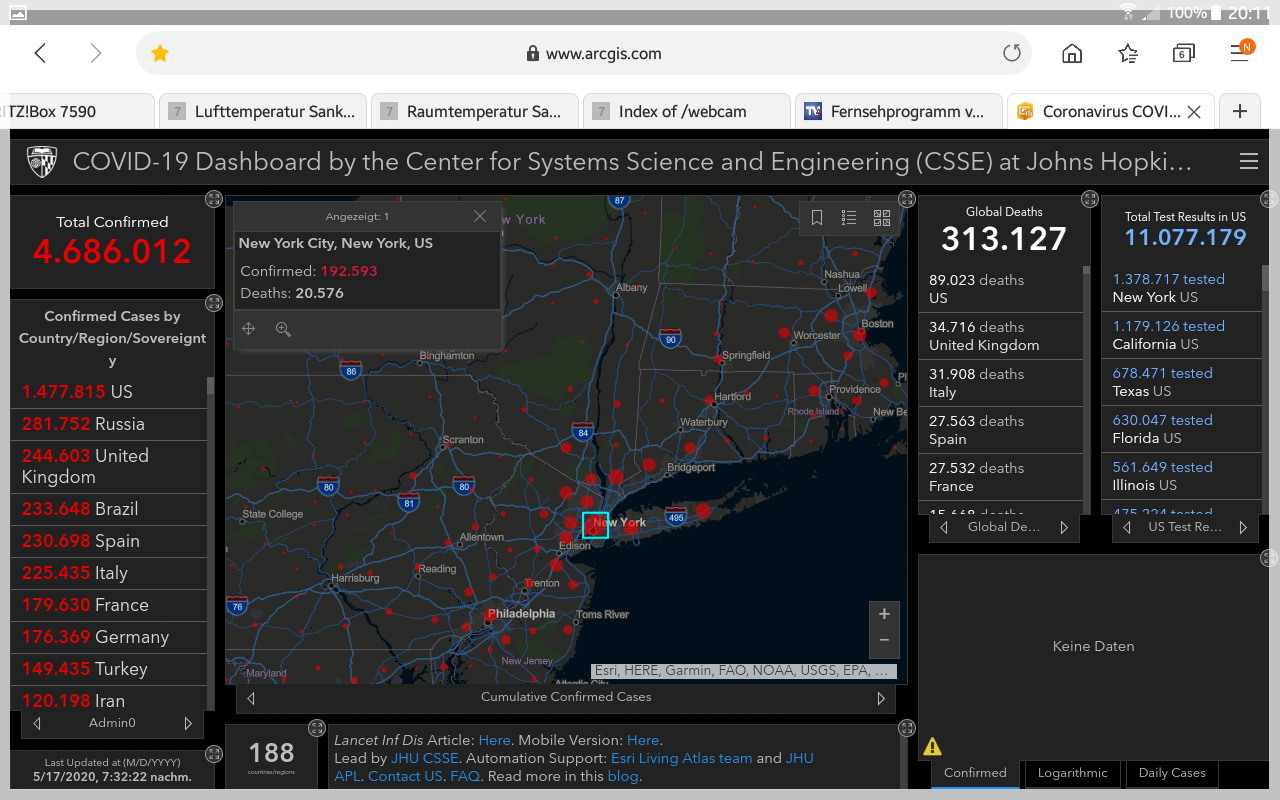This screenshot has width=1280, height=800.
Task: Switch to Index of /webcam browser tab
Action: click(x=686, y=112)
